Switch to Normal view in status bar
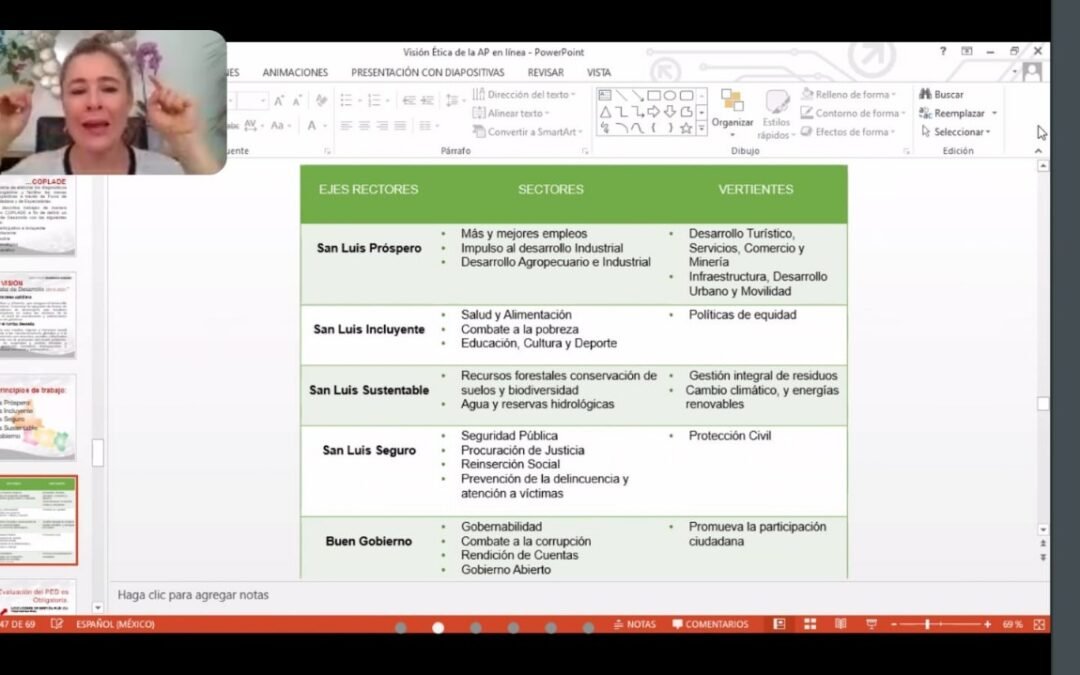The width and height of the screenshot is (1080, 675). tap(779, 624)
